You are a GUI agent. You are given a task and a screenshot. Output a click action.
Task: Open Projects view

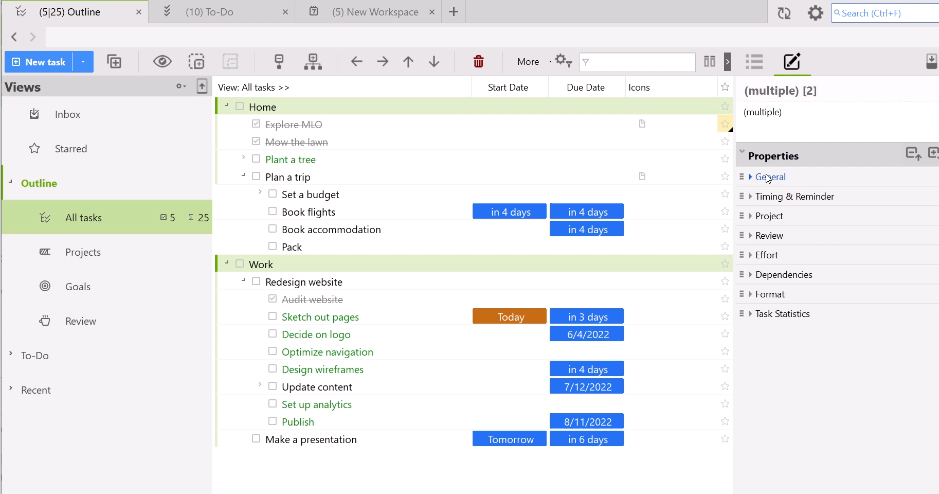click(x=83, y=252)
